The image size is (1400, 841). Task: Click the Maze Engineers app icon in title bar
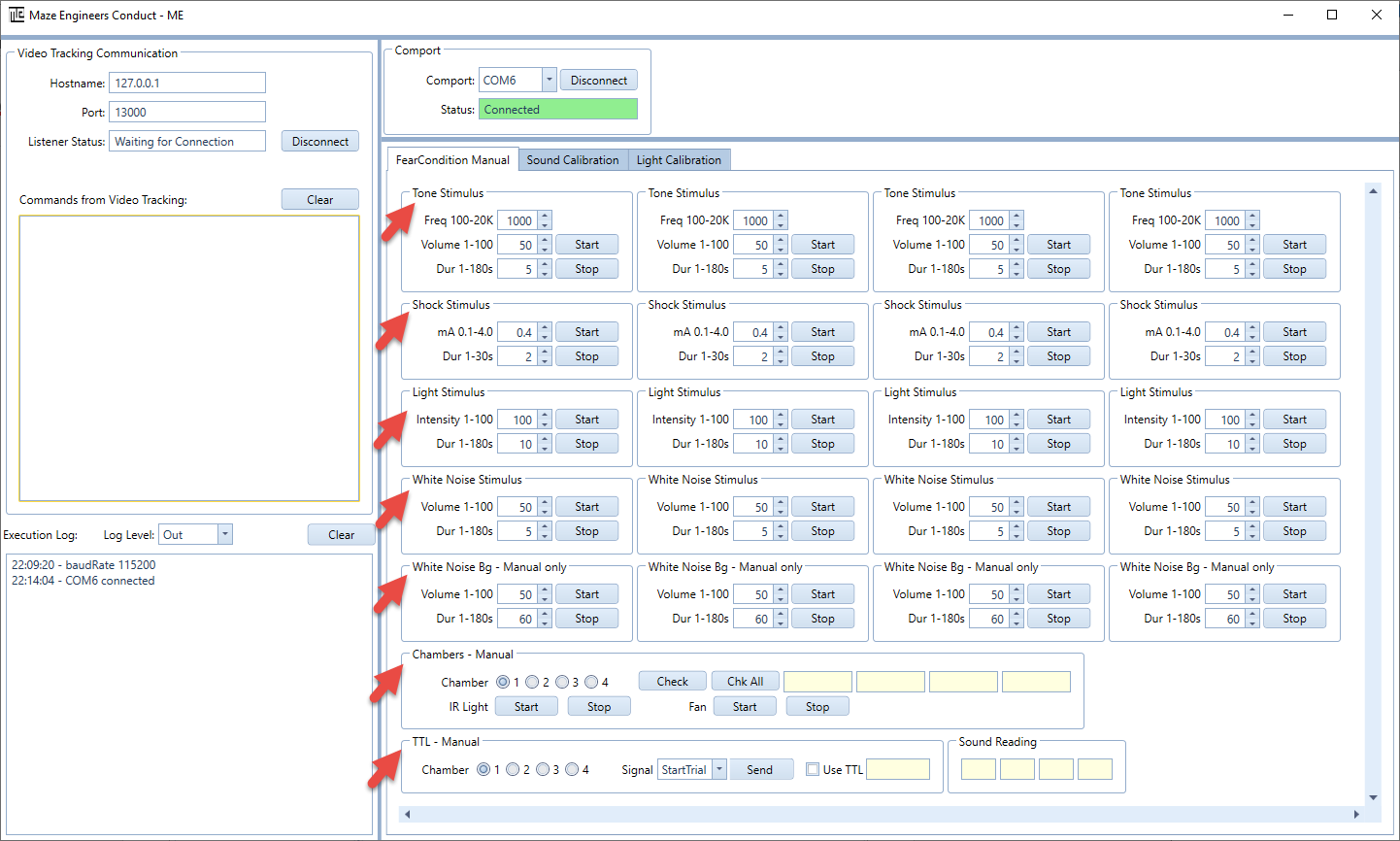point(17,15)
